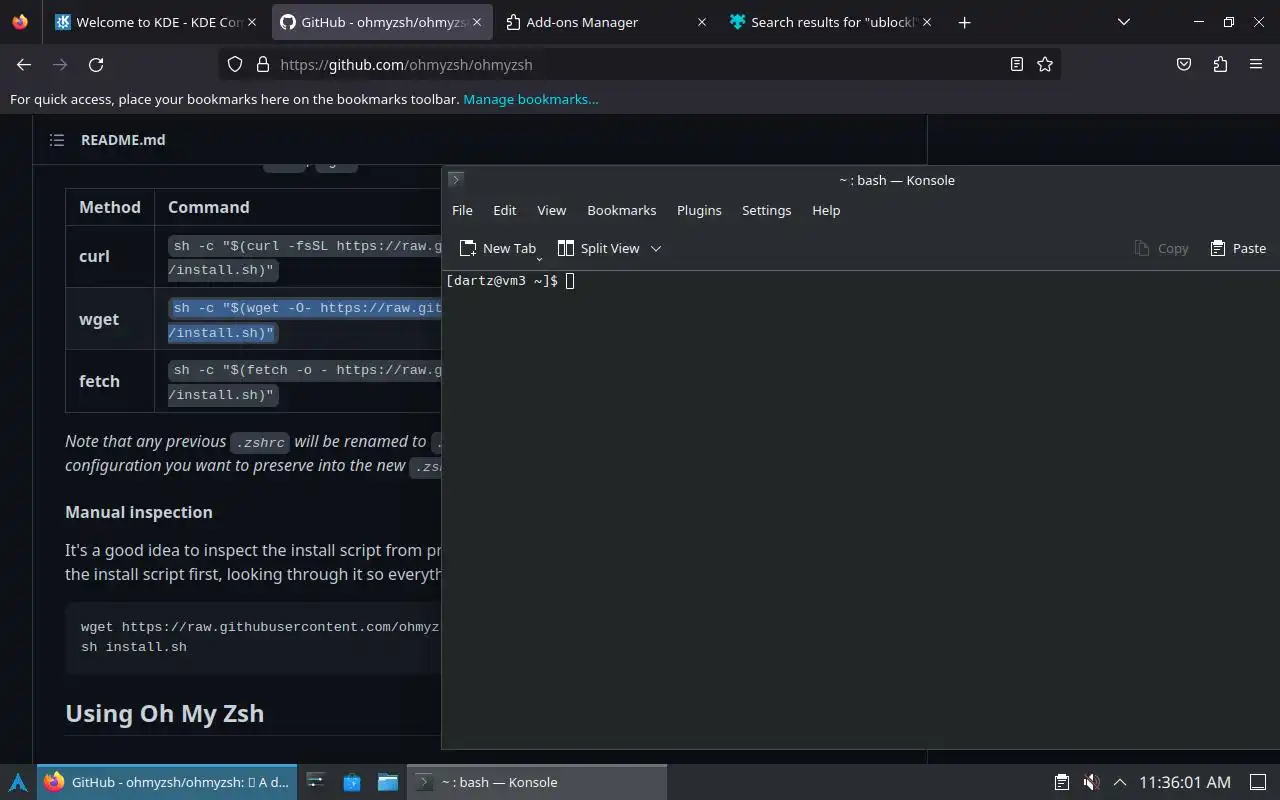Open the Pocket save icon

(x=1184, y=64)
